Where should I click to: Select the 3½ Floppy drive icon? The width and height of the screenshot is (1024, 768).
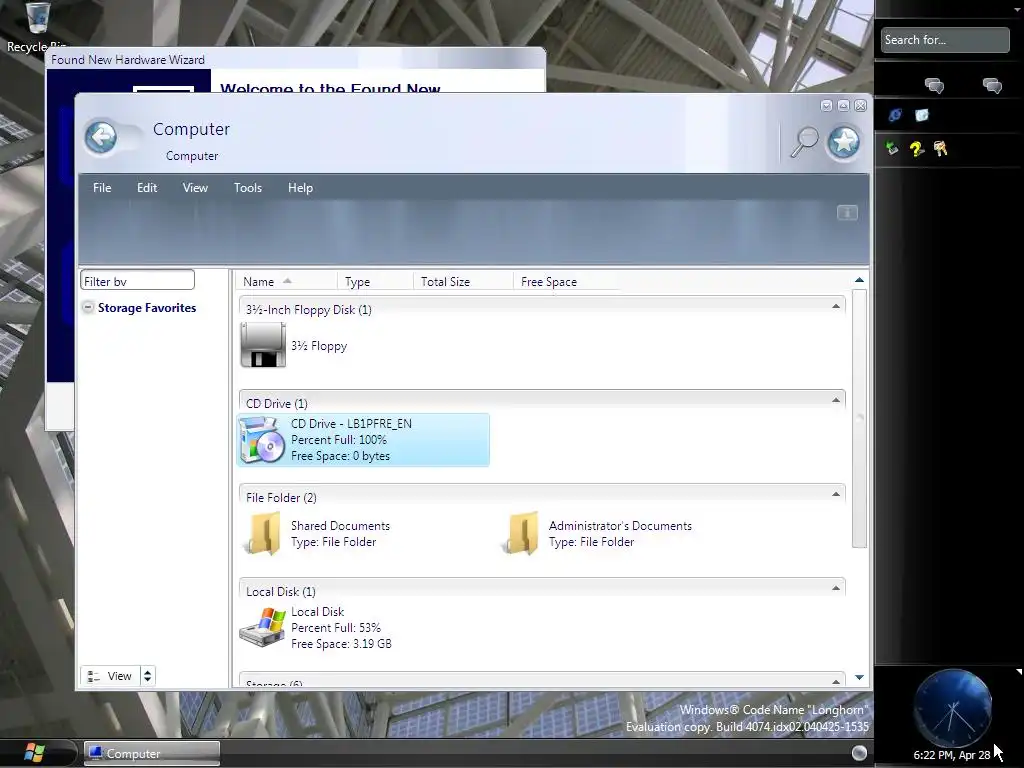(x=263, y=345)
